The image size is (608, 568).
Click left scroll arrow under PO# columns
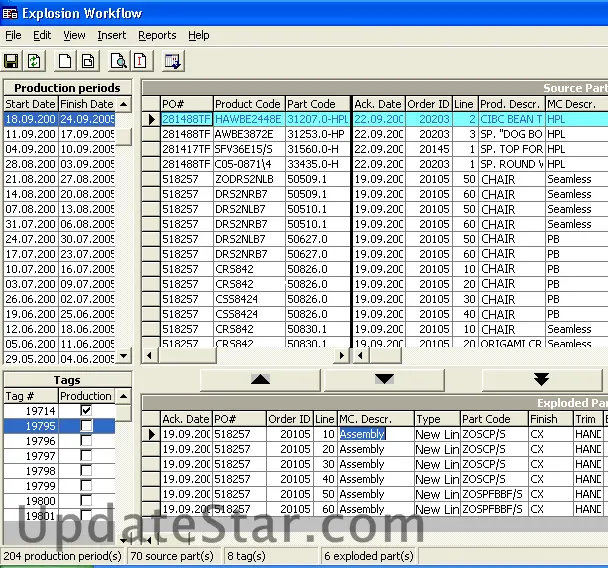point(150,355)
